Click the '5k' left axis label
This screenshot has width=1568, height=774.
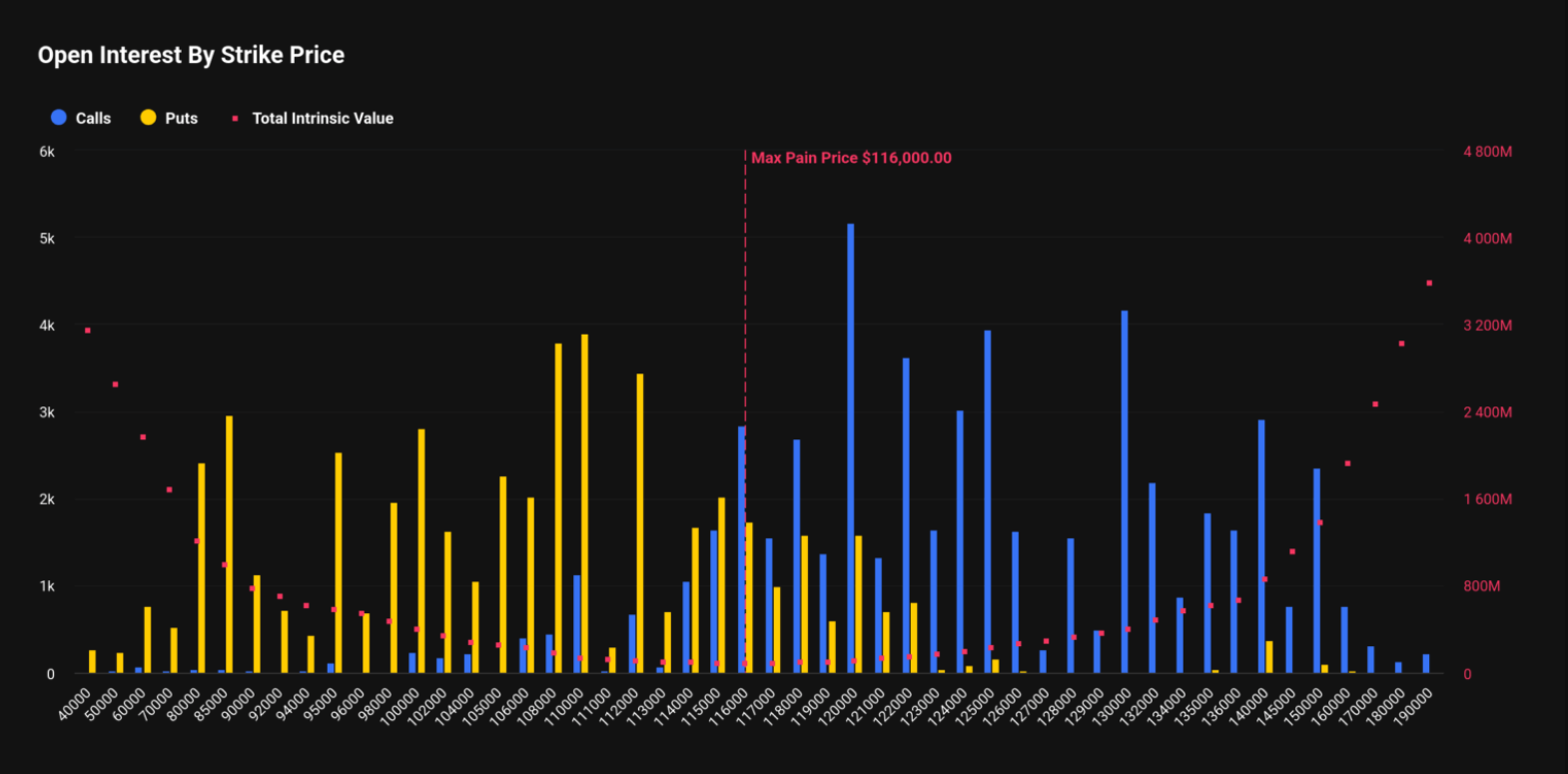click(47, 239)
